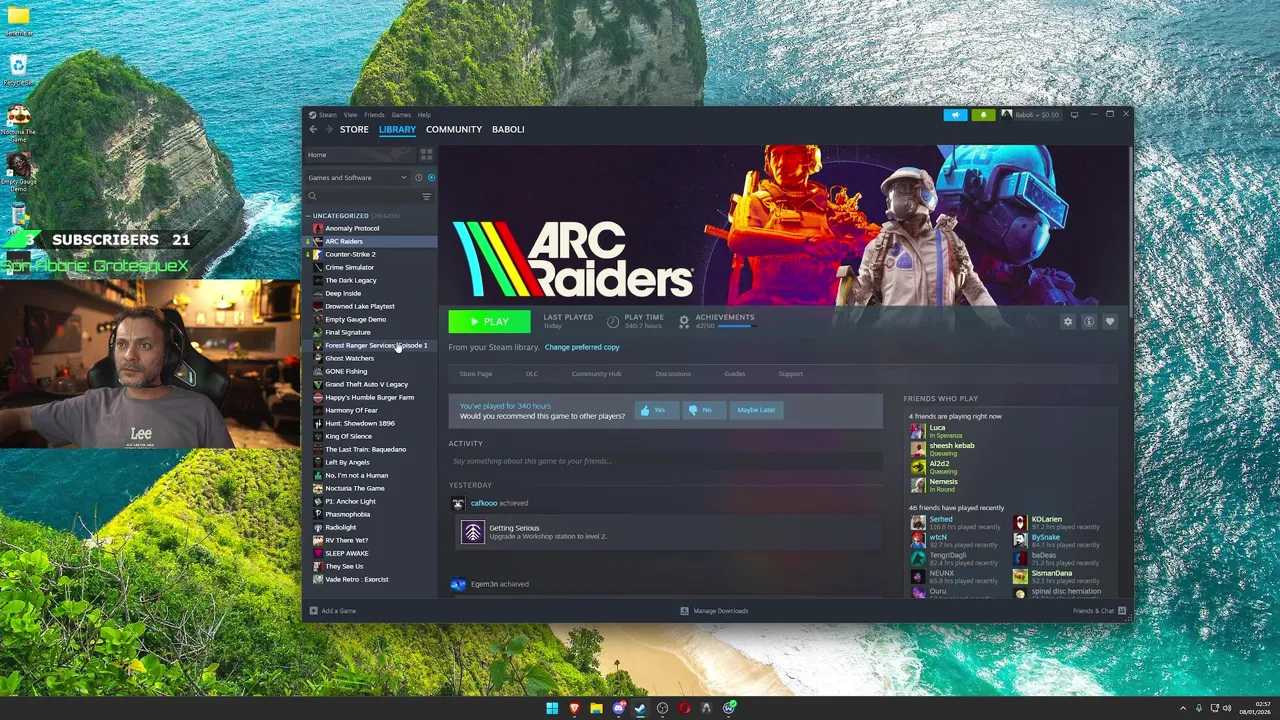1280x720 pixels.
Task: Show ARC Raiders game info icon
Action: click(x=1089, y=322)
